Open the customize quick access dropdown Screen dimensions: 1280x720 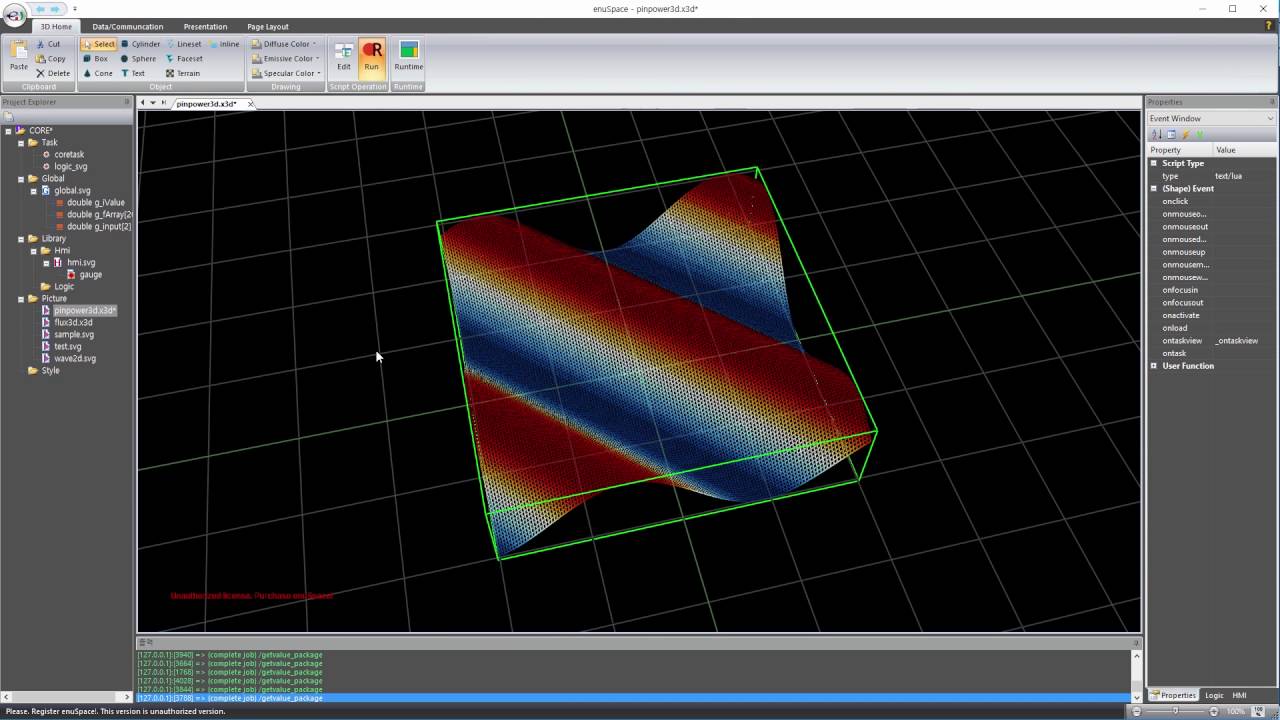75,9
